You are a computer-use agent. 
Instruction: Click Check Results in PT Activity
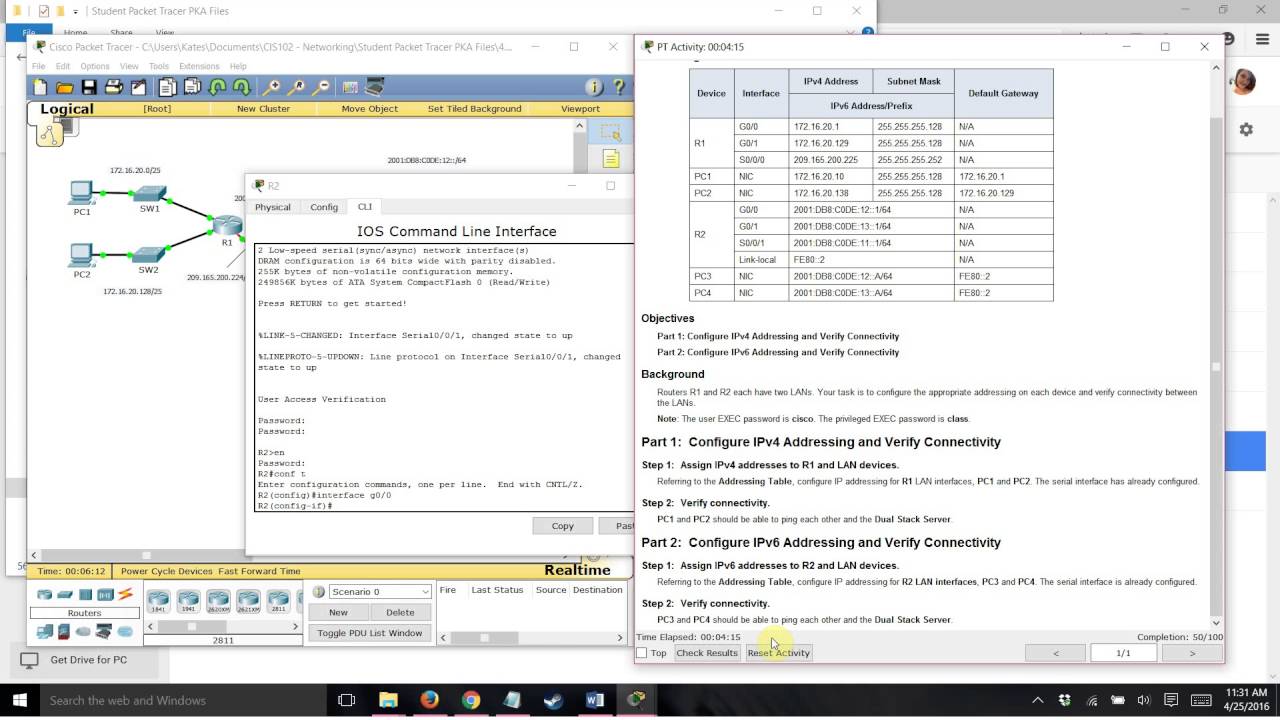[x=707, y=653]
